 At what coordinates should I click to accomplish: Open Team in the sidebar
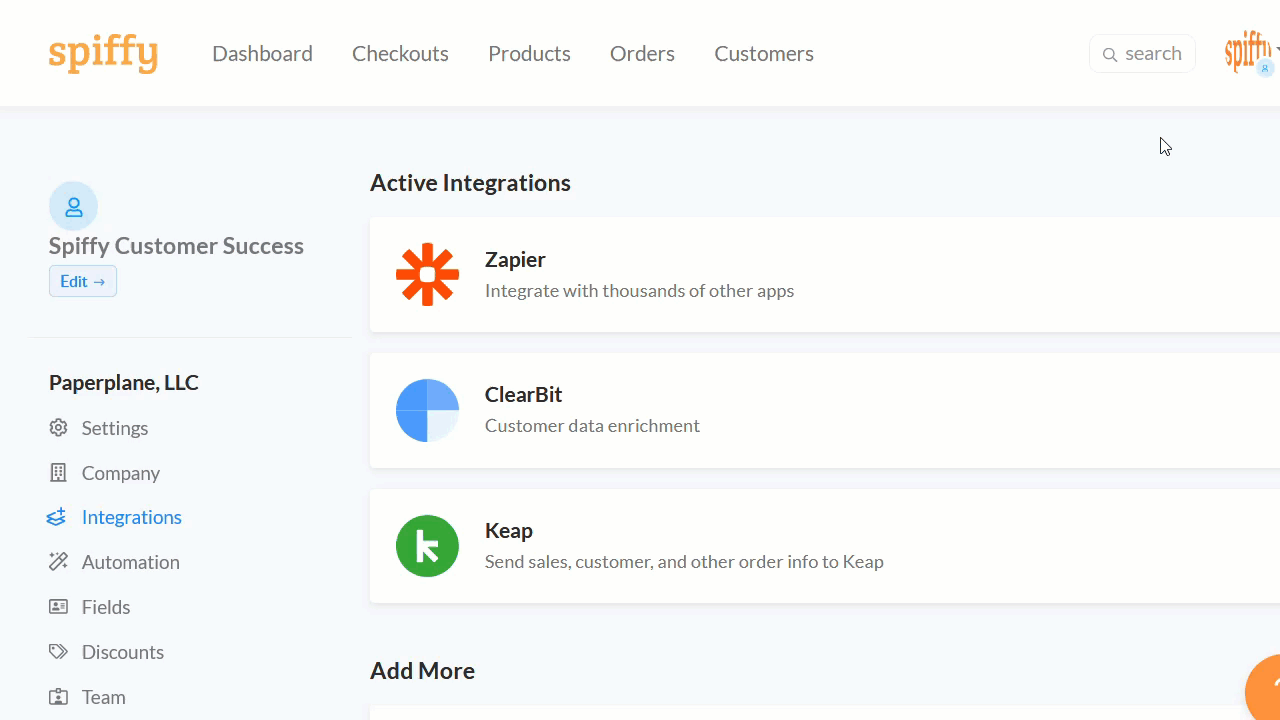coord(104,697)
